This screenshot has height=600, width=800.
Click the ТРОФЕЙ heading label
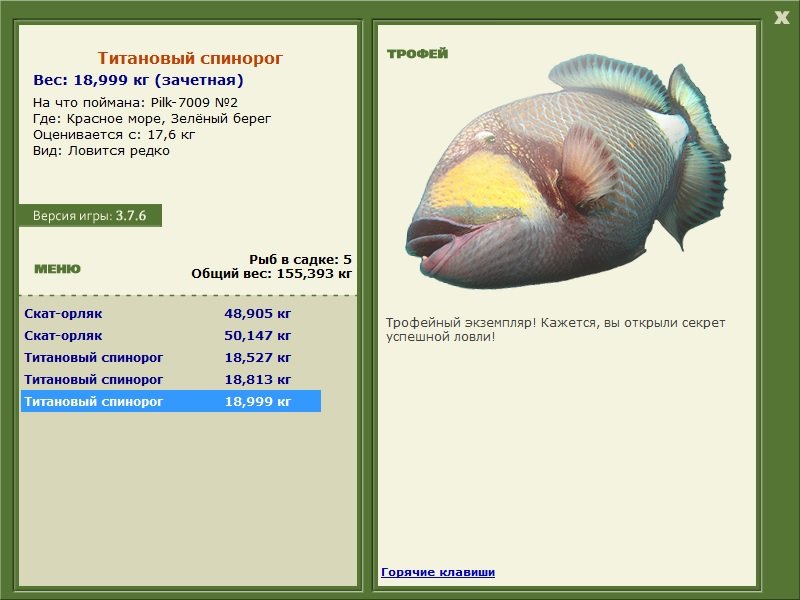417,54
